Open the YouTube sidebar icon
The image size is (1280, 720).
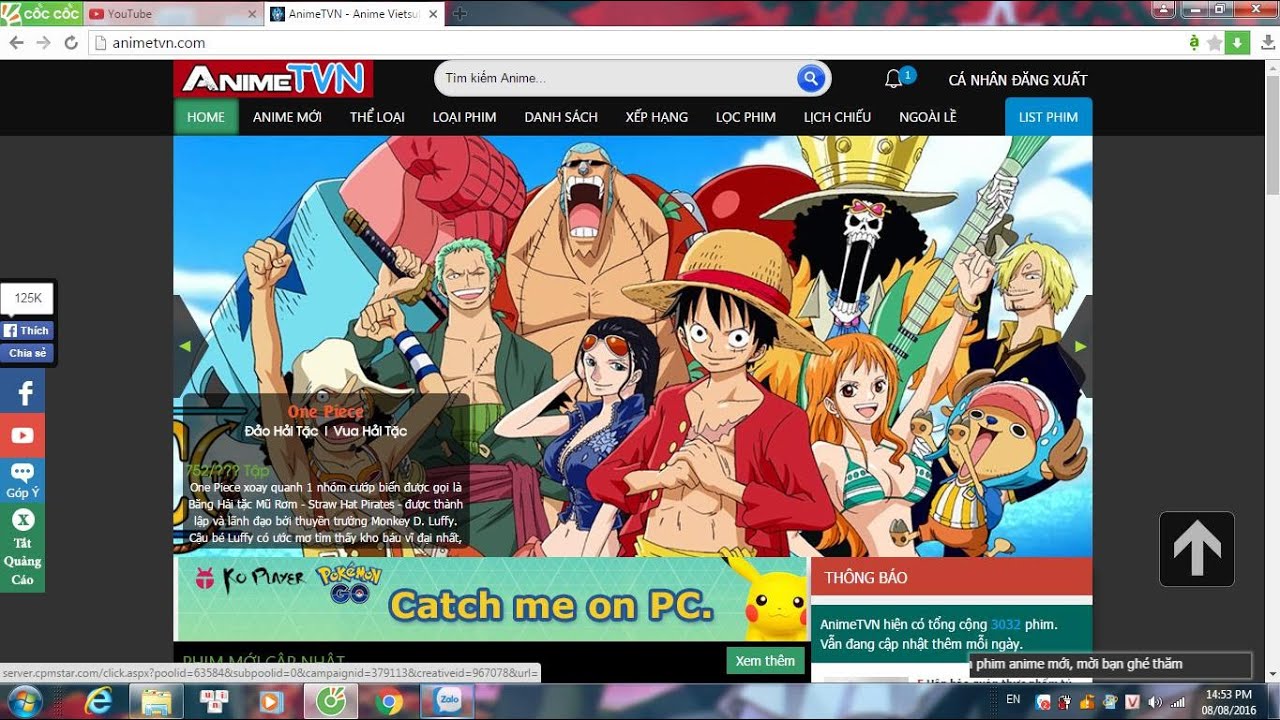click(x=22, y=435)
